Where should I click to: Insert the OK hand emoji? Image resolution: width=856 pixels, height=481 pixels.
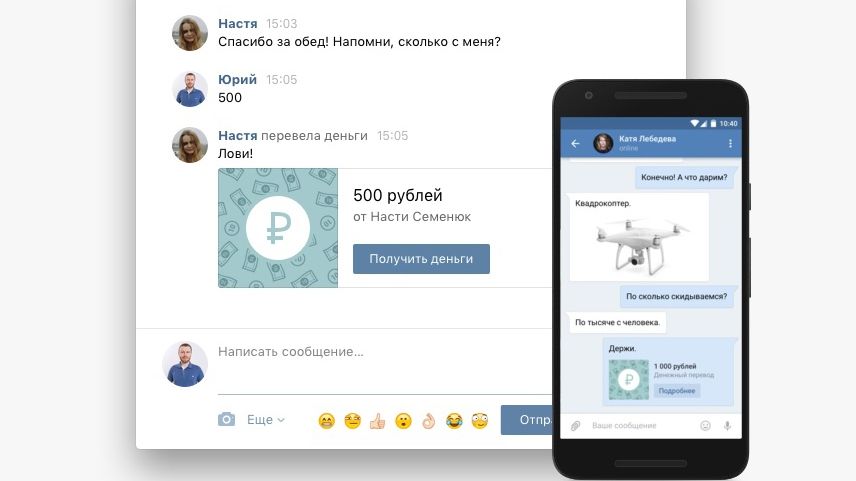click(429, 421)
